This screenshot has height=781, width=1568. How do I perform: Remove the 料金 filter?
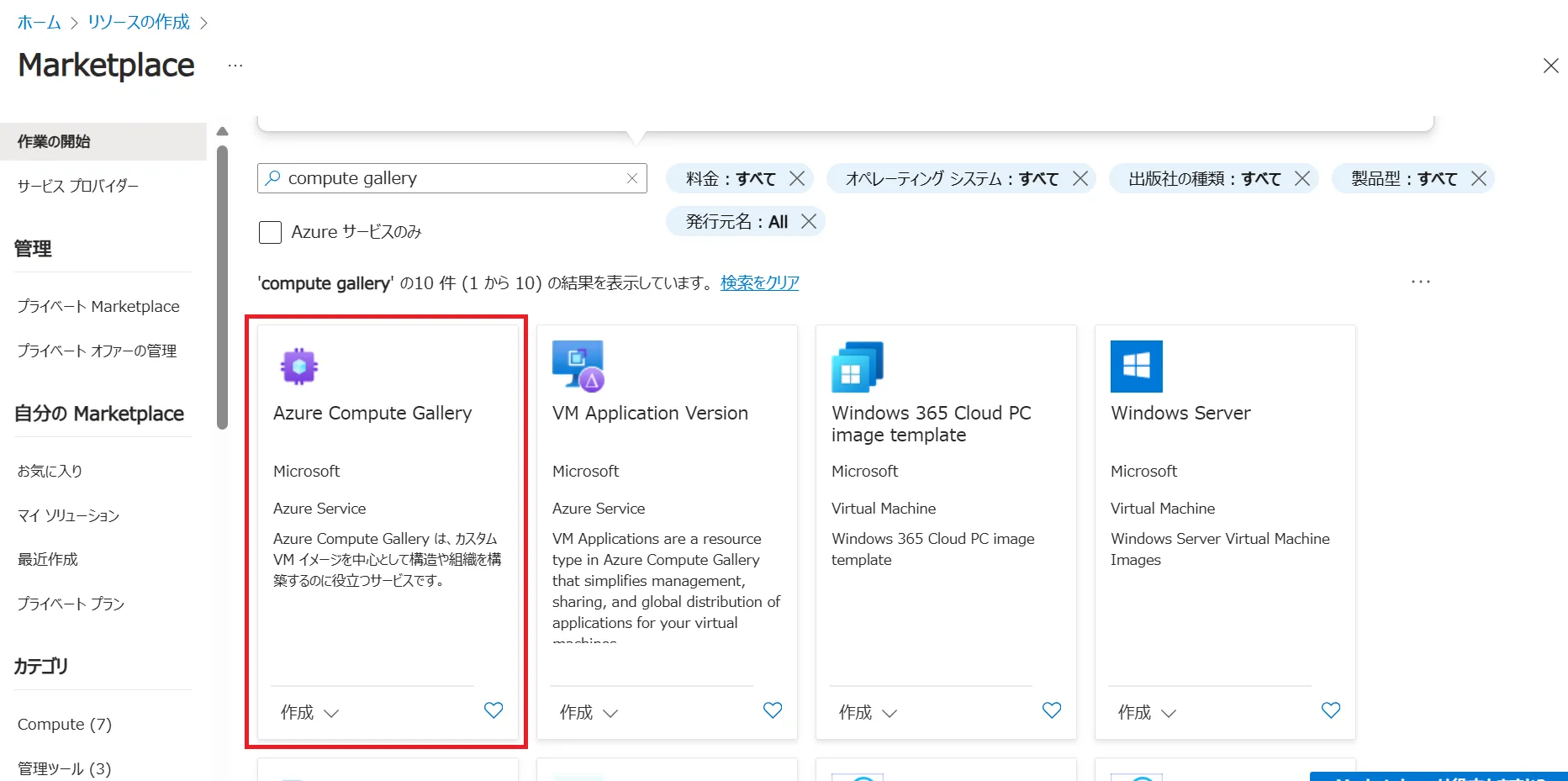pos(797,178)
